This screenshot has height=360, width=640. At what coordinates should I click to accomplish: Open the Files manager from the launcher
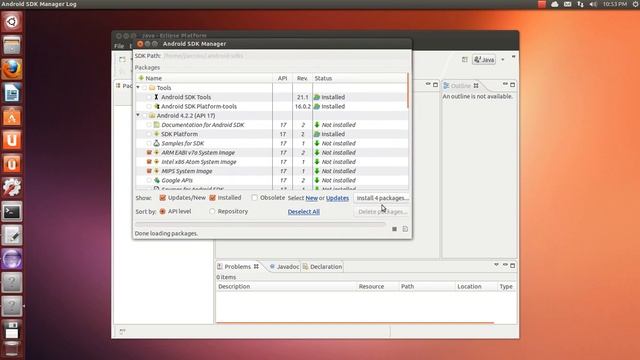coord(11,45)
